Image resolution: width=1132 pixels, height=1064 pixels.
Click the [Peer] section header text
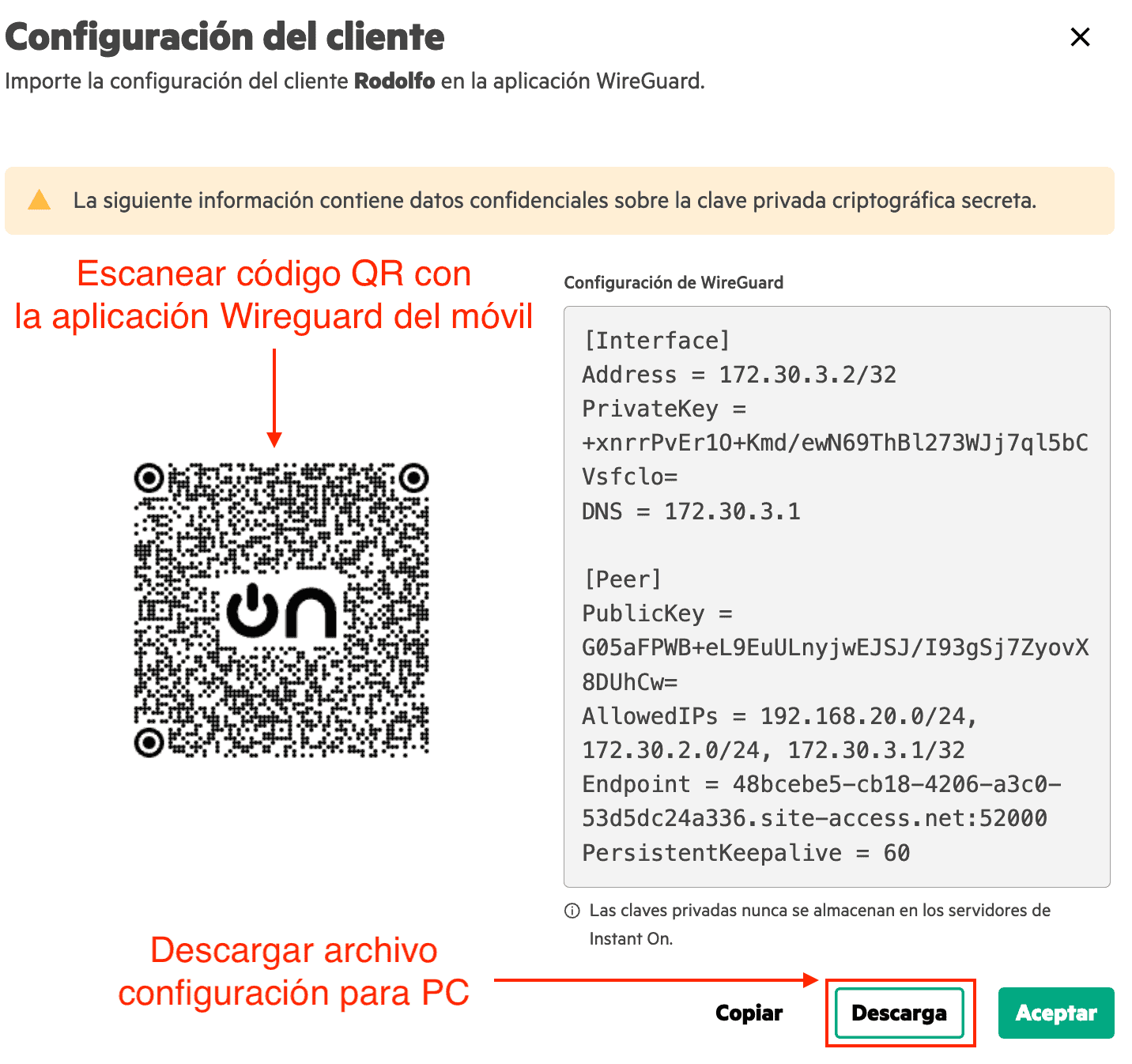[622, 579]
